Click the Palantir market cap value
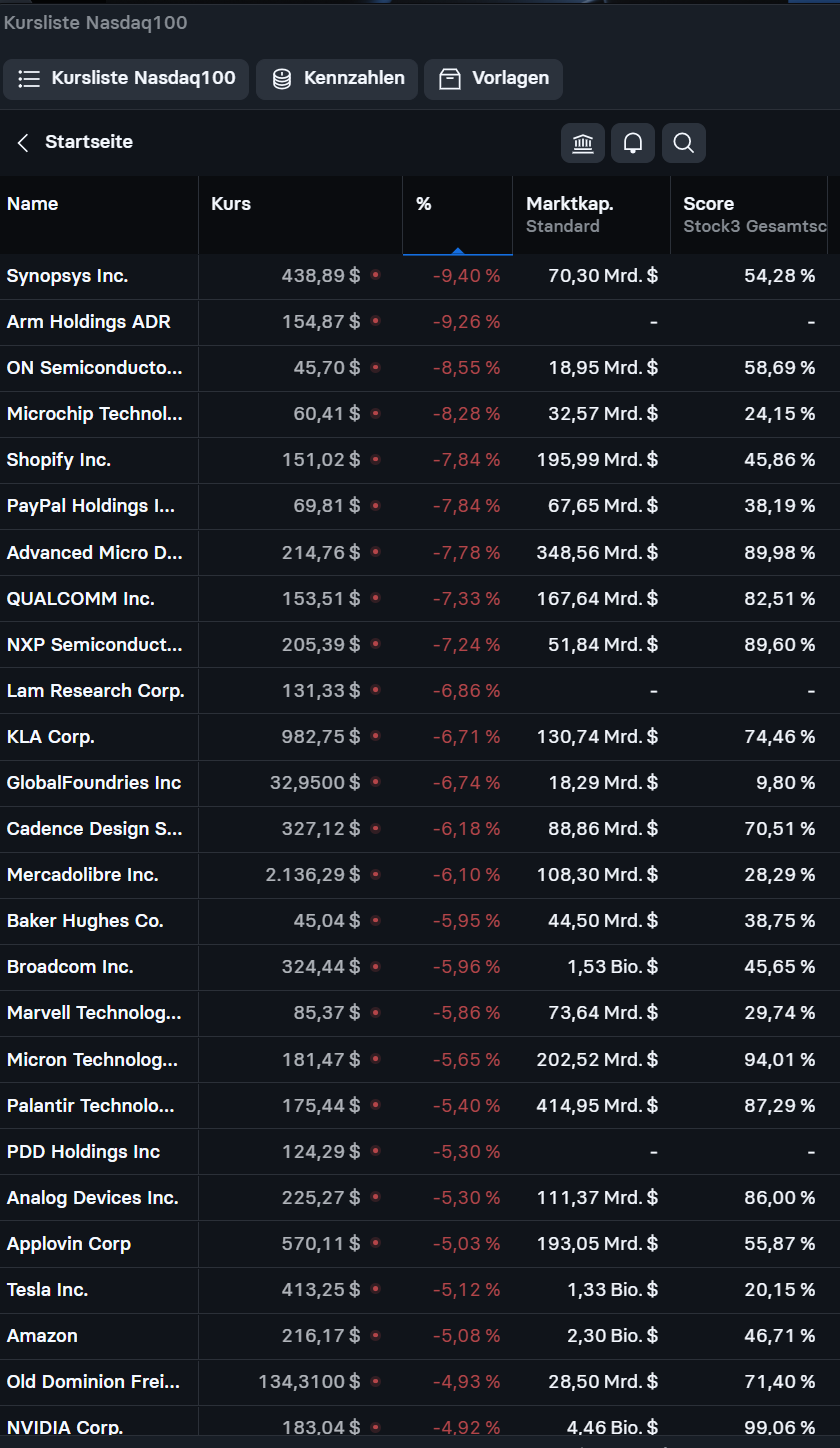 (x=597, y=1106)
